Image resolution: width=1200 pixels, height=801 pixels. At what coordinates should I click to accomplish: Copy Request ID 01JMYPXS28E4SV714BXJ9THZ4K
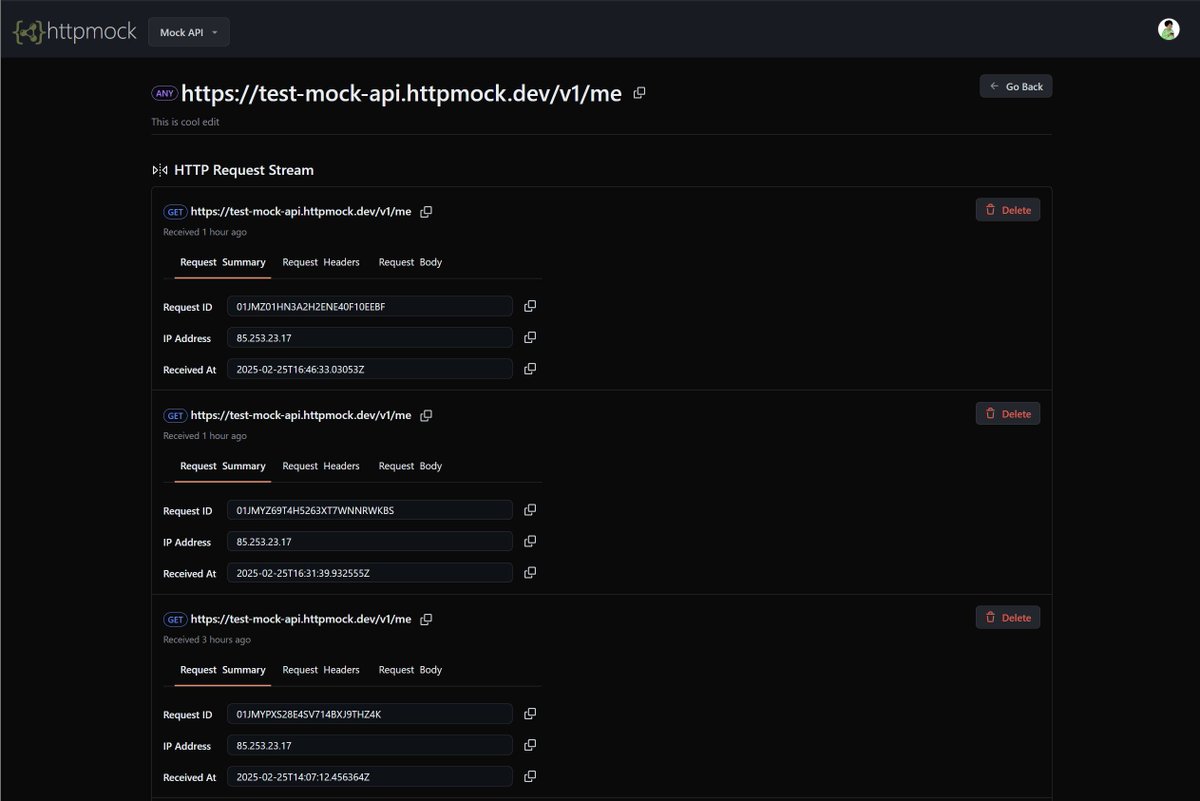(x=530, y=714)
